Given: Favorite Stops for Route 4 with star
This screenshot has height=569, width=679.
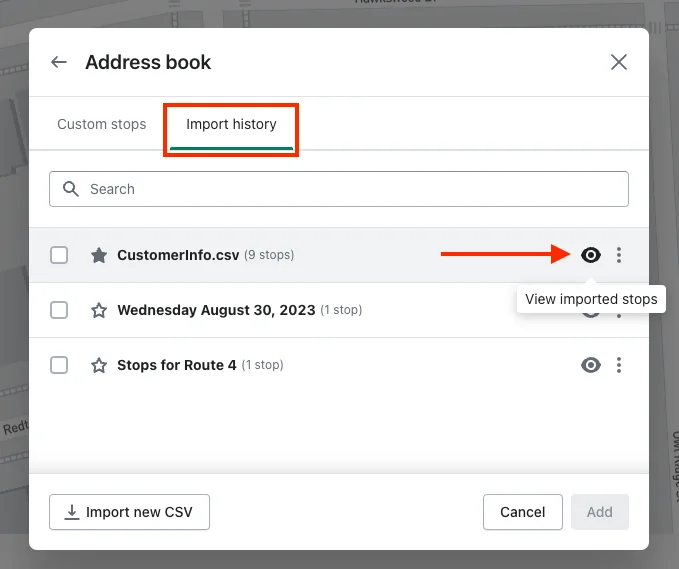Looking at the screenshot, I should (x=99, y=365).
